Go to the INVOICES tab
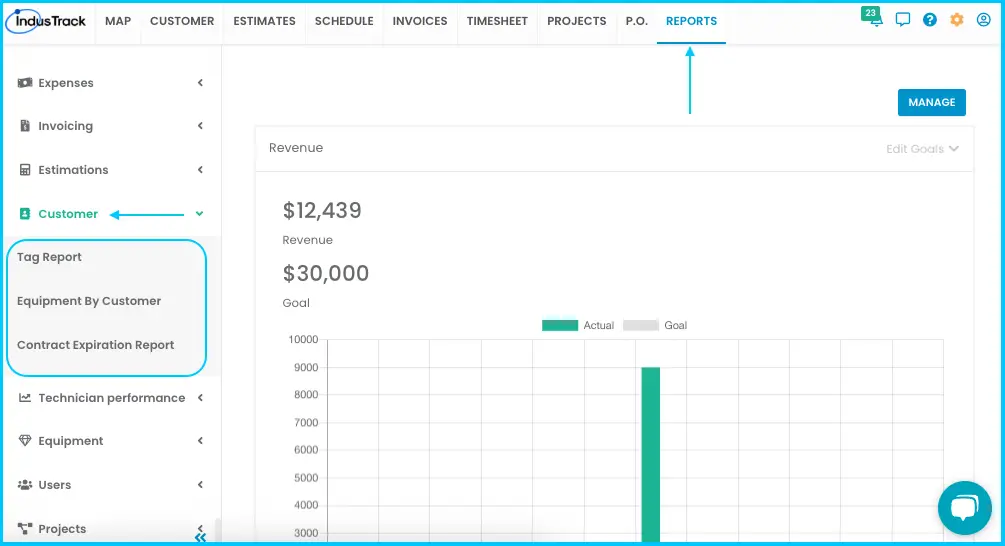The image size is (1005, 546). tap(420, 21)
